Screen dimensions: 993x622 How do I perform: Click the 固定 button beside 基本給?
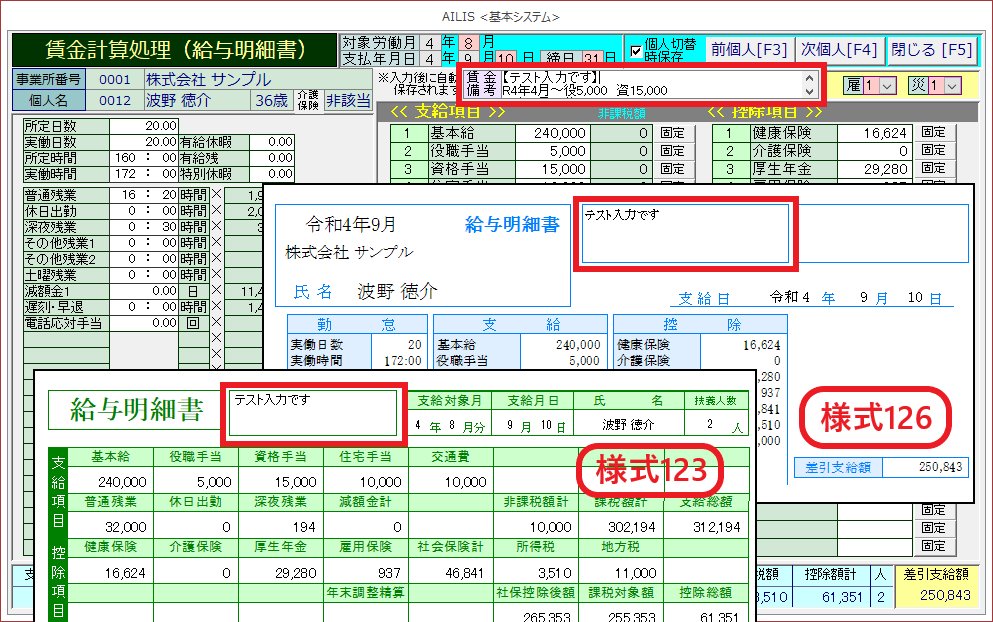[x=674, y=133]
